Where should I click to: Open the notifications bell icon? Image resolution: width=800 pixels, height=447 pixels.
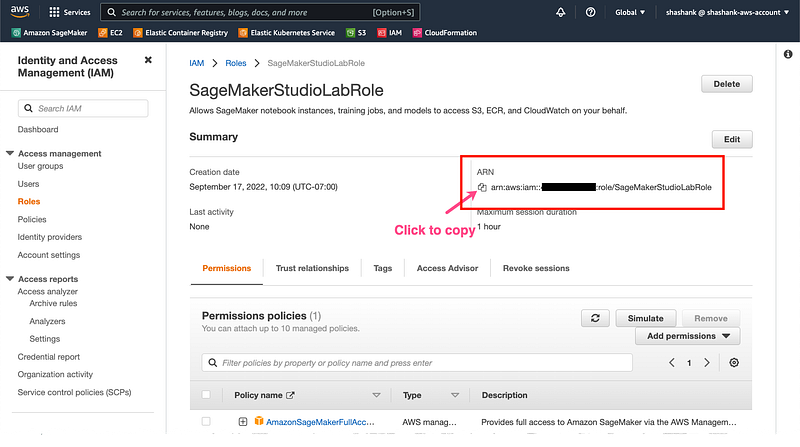(559, 13)
